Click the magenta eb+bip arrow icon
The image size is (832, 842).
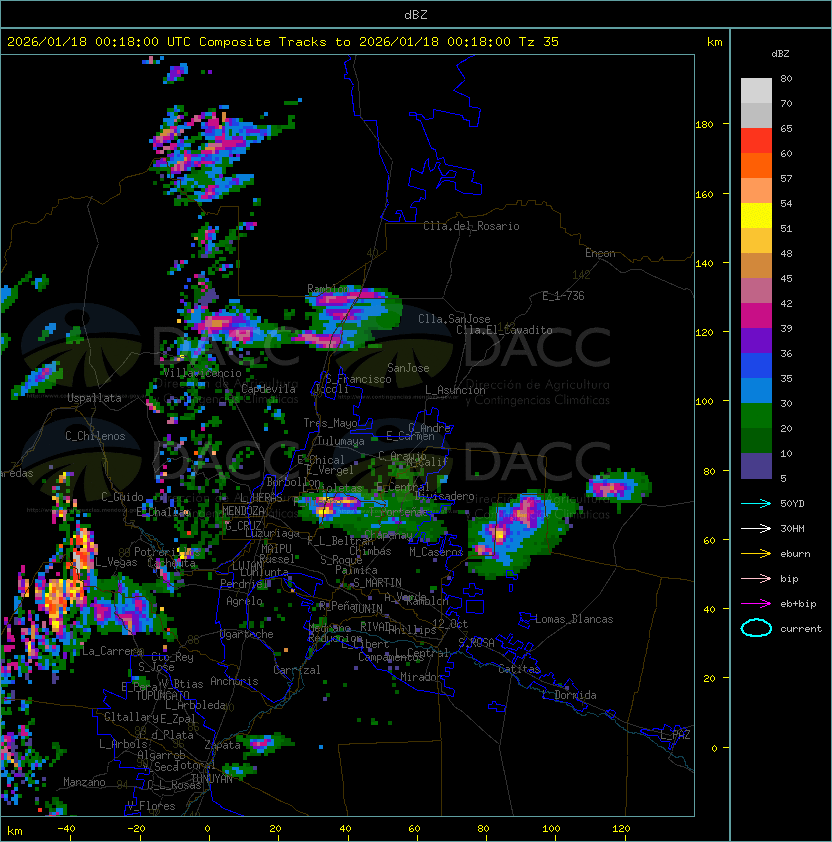point(756,604)
